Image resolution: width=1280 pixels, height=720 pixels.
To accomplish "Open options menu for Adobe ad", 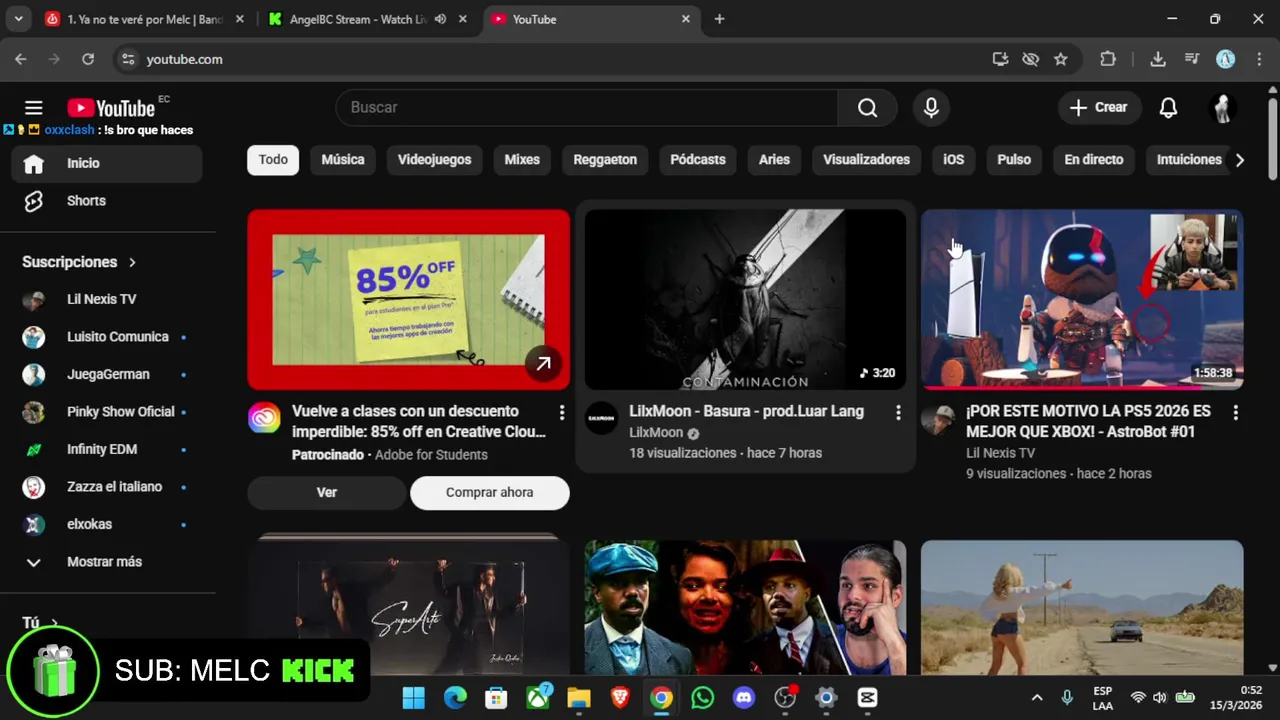I will (x=562, y=412).
